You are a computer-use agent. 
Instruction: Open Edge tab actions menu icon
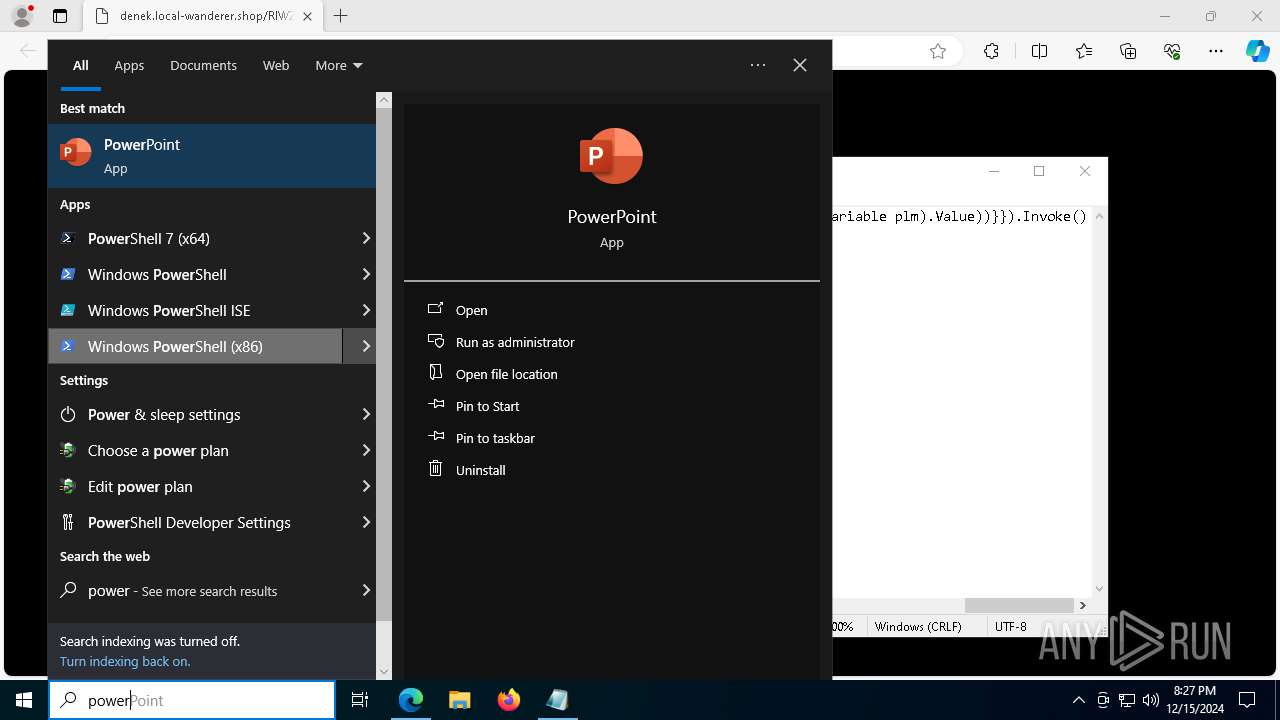pyautogui.click(x=60, y=16)
